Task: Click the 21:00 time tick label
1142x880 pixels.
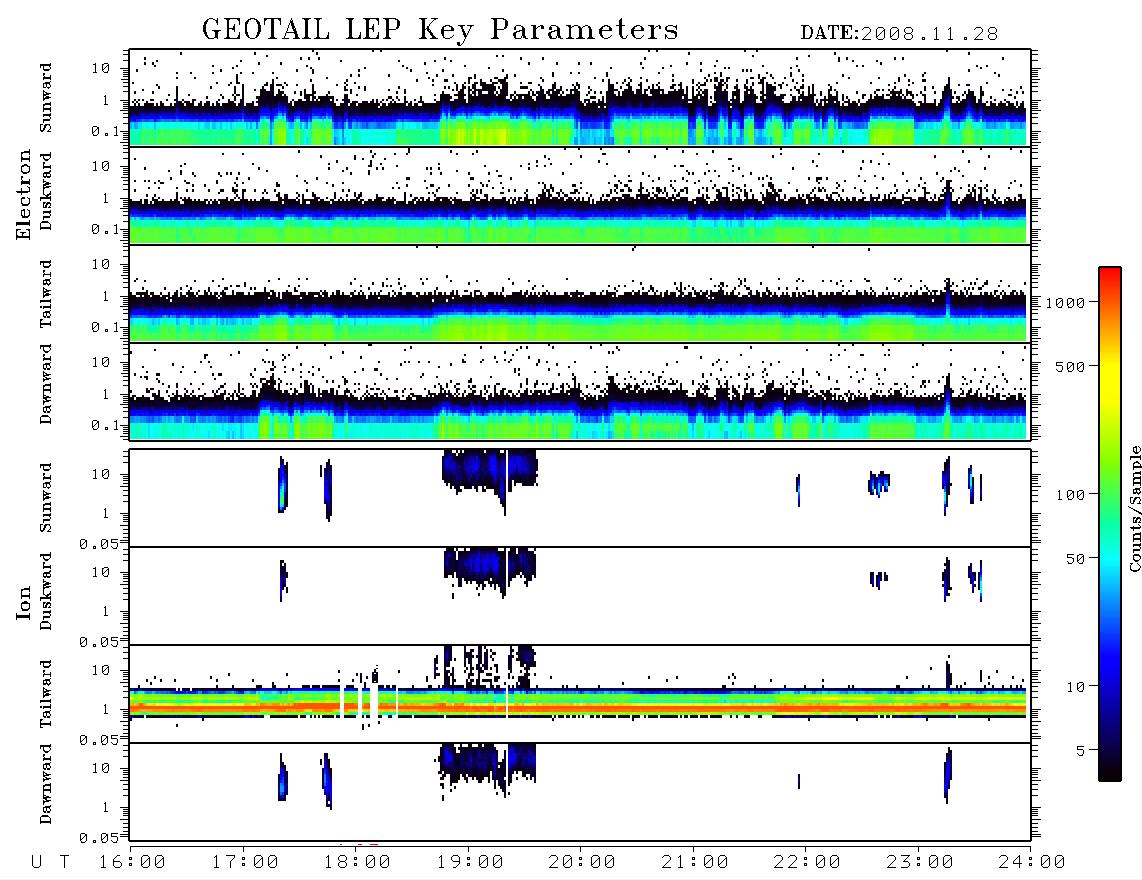Action: tap(695, 863)
